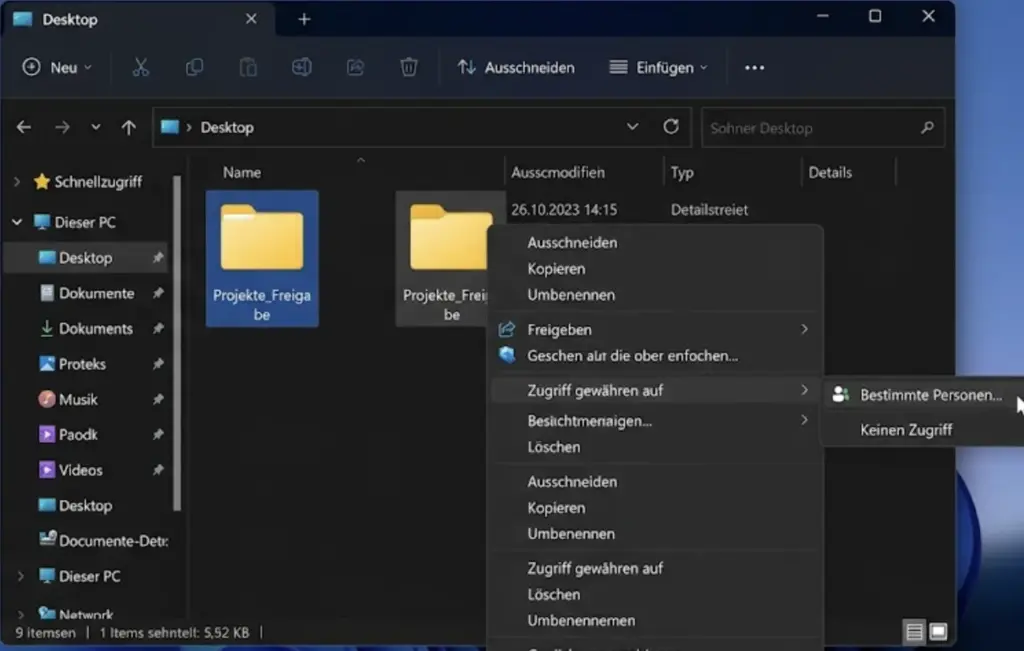Click the pin icon beside Proteks
The width and height of the screenshot is (1024, 651).
pyautogui.click(x=158, y=364)
